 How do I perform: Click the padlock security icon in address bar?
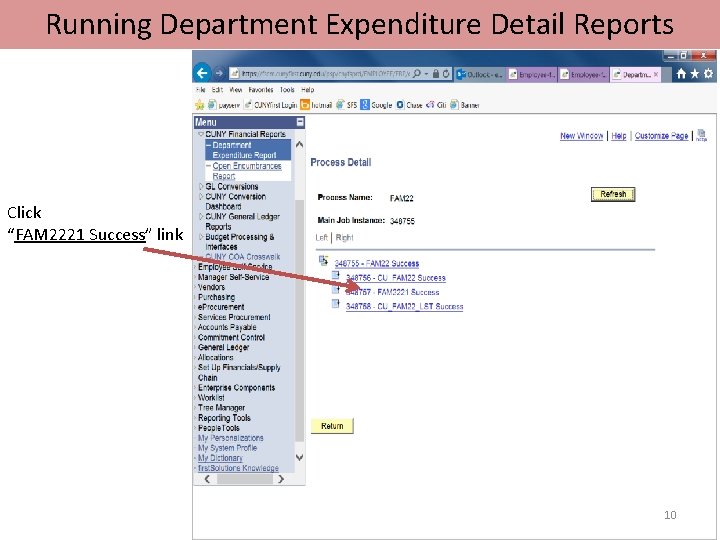436,73
